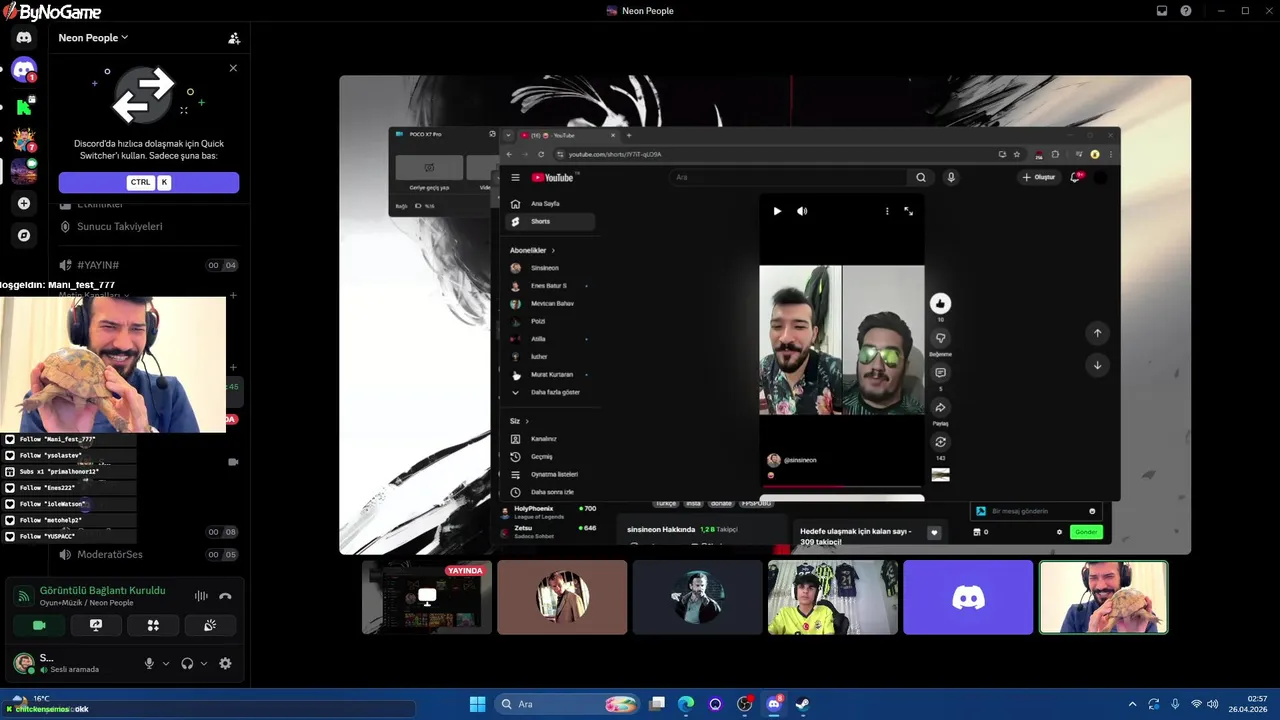
Task: Open Discord direct messages home icon
Action: coord(24,37)
